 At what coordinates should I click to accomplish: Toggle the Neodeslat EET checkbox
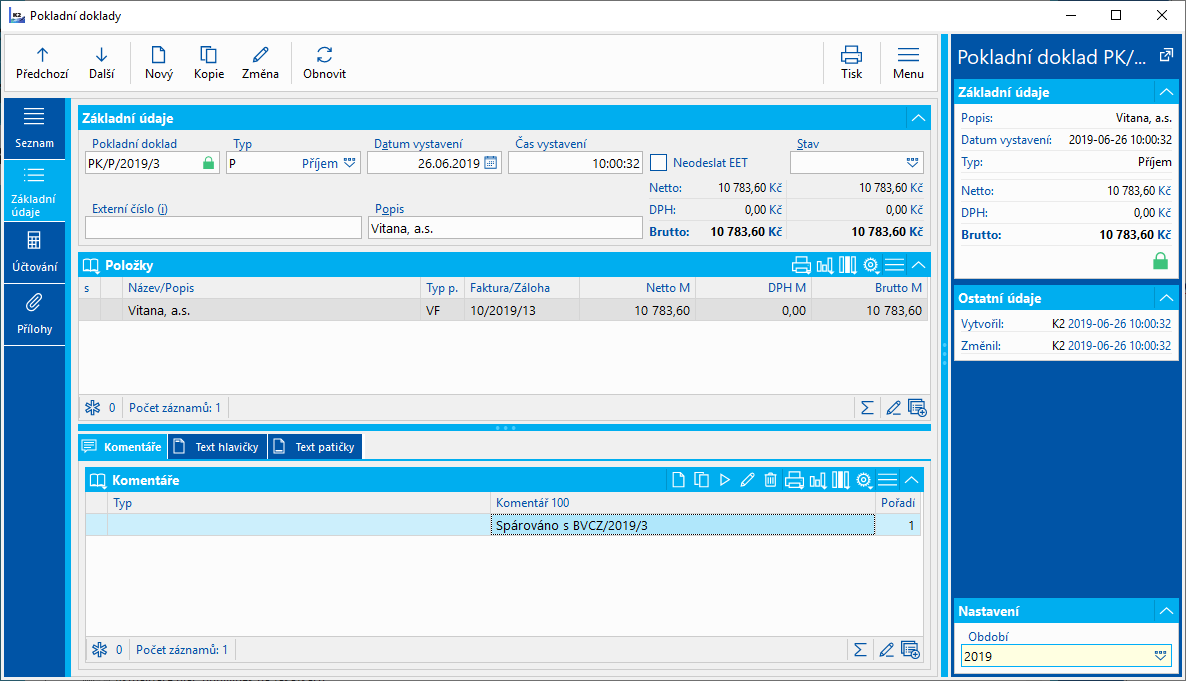click(659, 163)
